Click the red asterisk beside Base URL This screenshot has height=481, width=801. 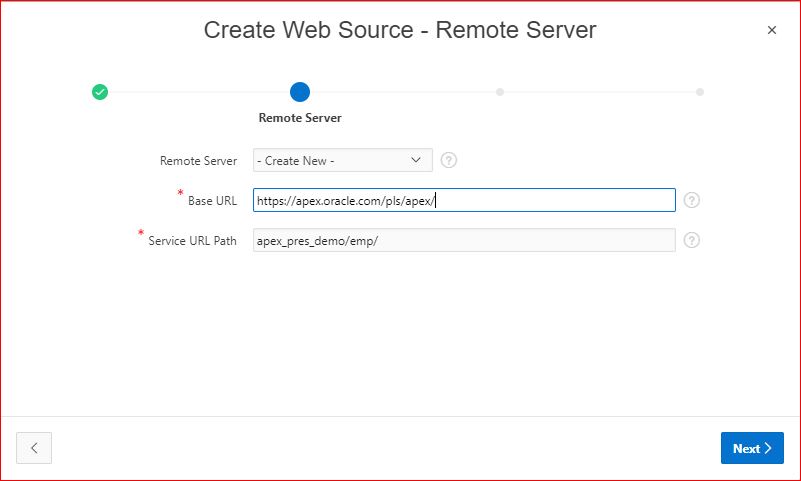coord(180,193)
